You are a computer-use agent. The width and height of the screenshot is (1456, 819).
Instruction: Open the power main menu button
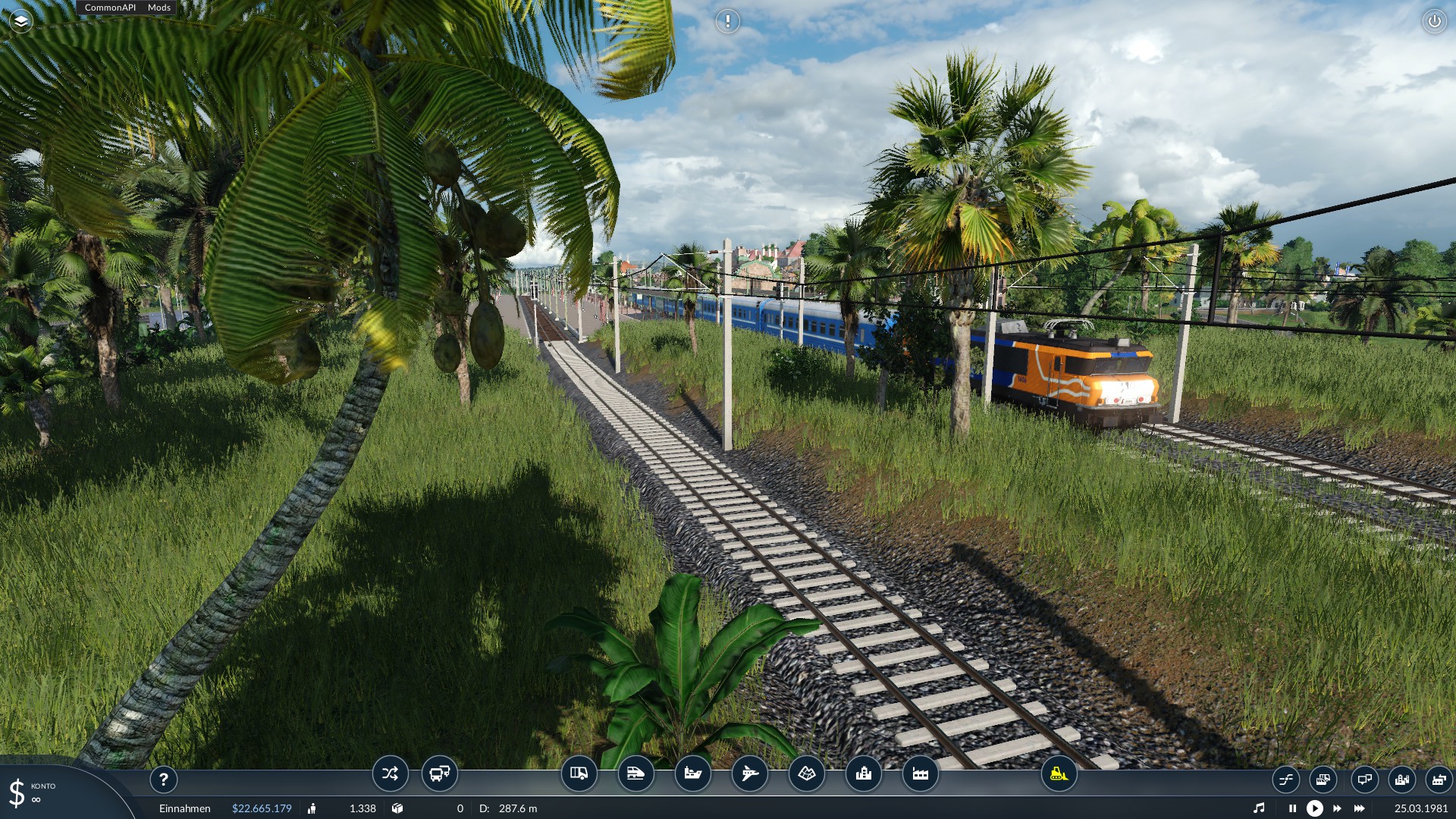[x=1434, y=21]
